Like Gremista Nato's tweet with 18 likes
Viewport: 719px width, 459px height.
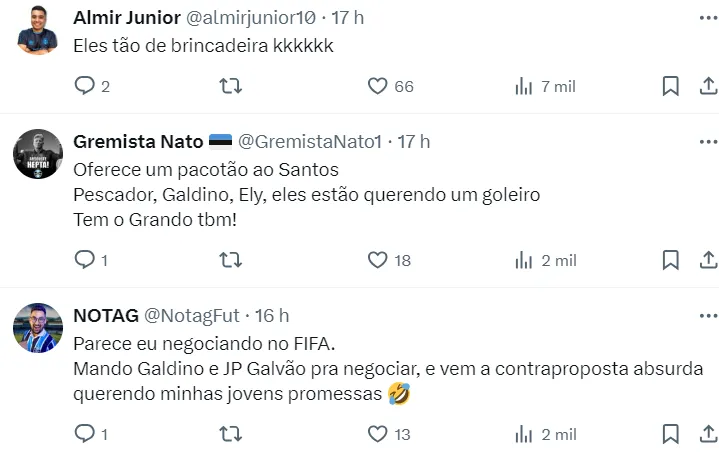tap(377, 260)
